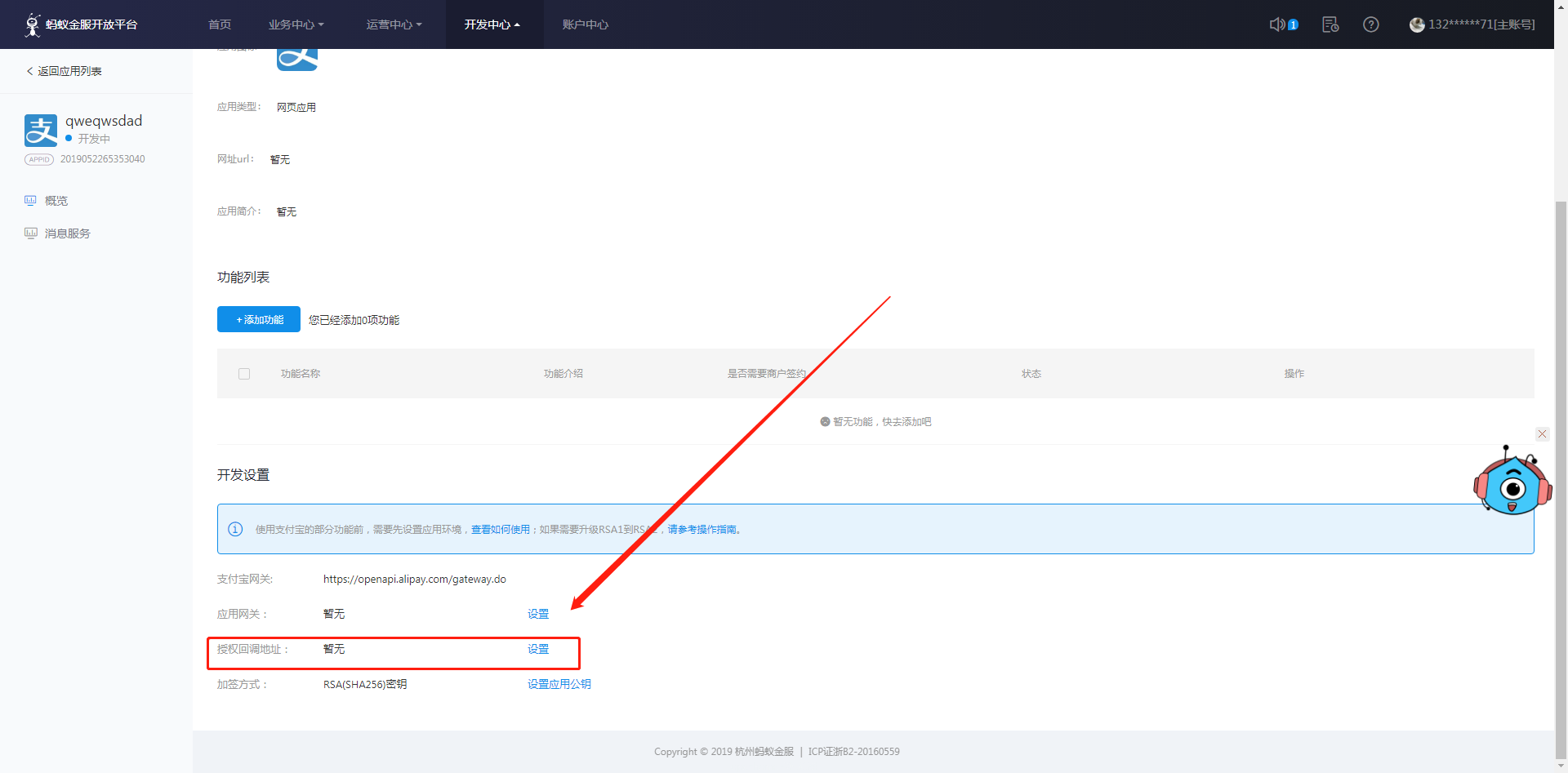
Task: Click the +添加功能 button
Action: click(x=259, y=319)
